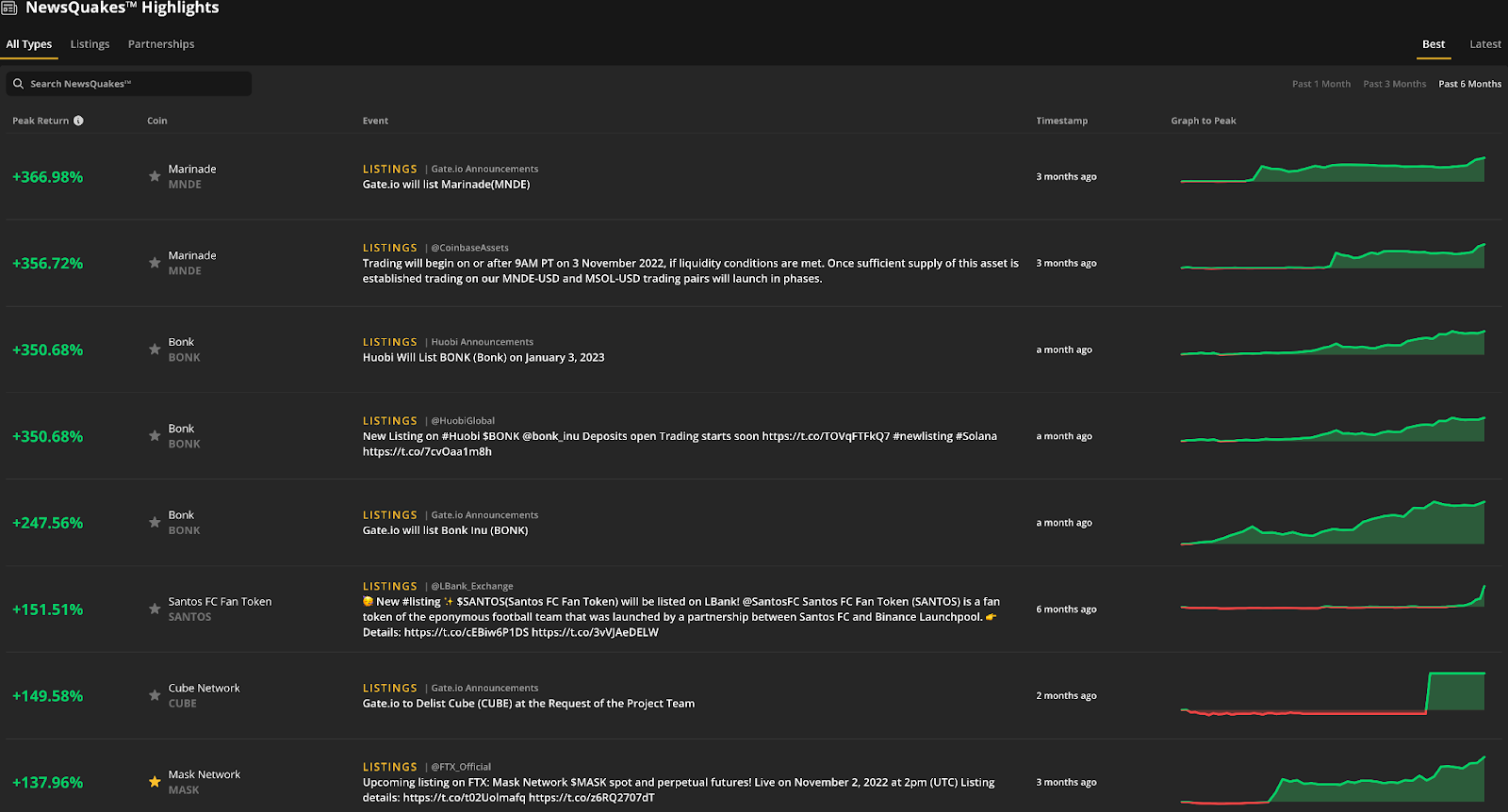Click the NewsQuakes newspaper icon in header
The height and width of the screenshot is (812, 1508).
point(9,8)
